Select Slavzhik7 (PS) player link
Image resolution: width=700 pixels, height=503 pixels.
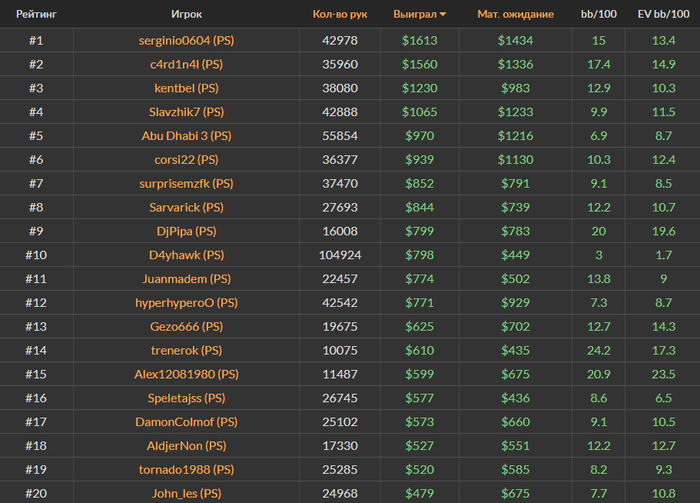coord(187,112)
